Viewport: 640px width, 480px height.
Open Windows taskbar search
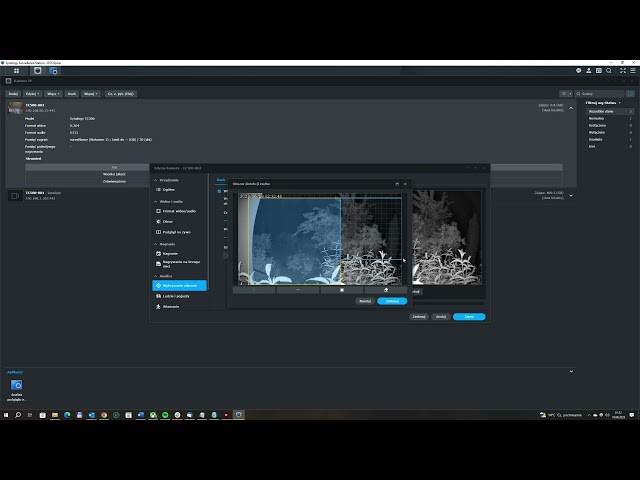(x=18, y=415)
